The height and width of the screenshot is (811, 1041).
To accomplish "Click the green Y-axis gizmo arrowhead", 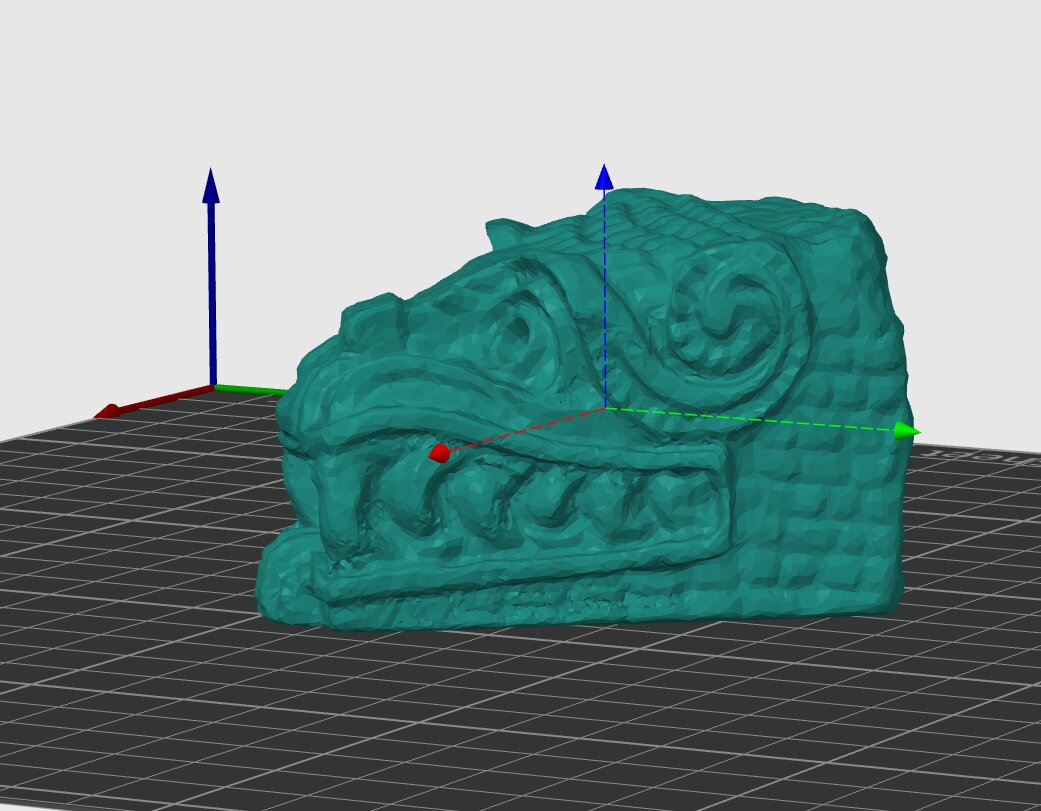I will point(905,430).
